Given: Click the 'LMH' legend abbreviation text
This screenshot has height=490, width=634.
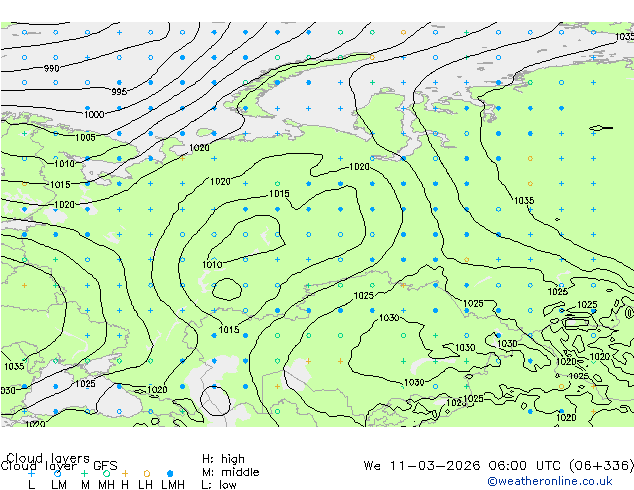Looking at the screenshot, I should point(173,485).
